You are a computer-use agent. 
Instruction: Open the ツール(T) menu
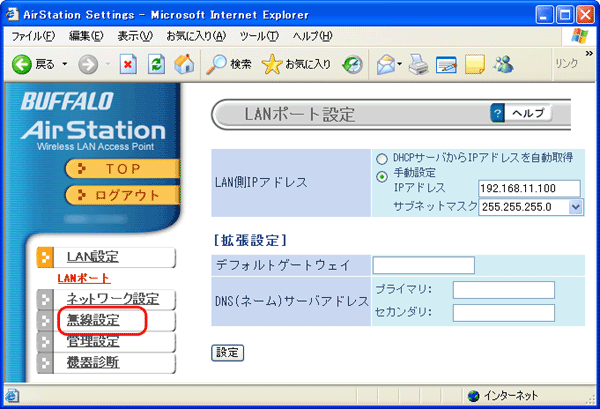click(258, 36)
